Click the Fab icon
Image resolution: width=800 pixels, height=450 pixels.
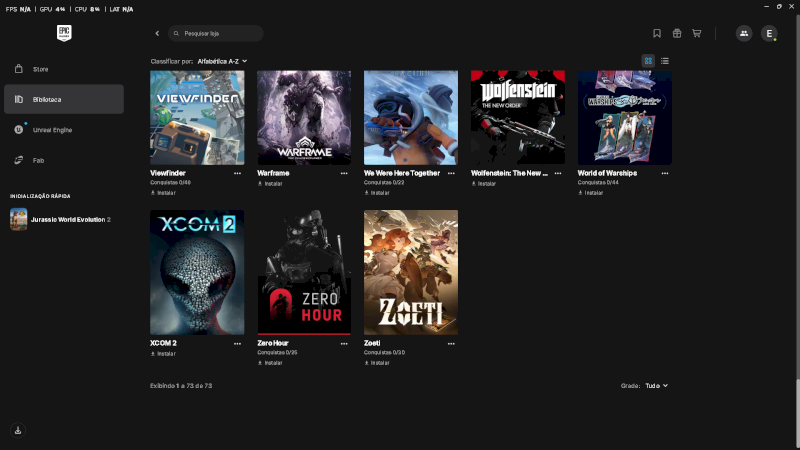click(x=18, y=160)
